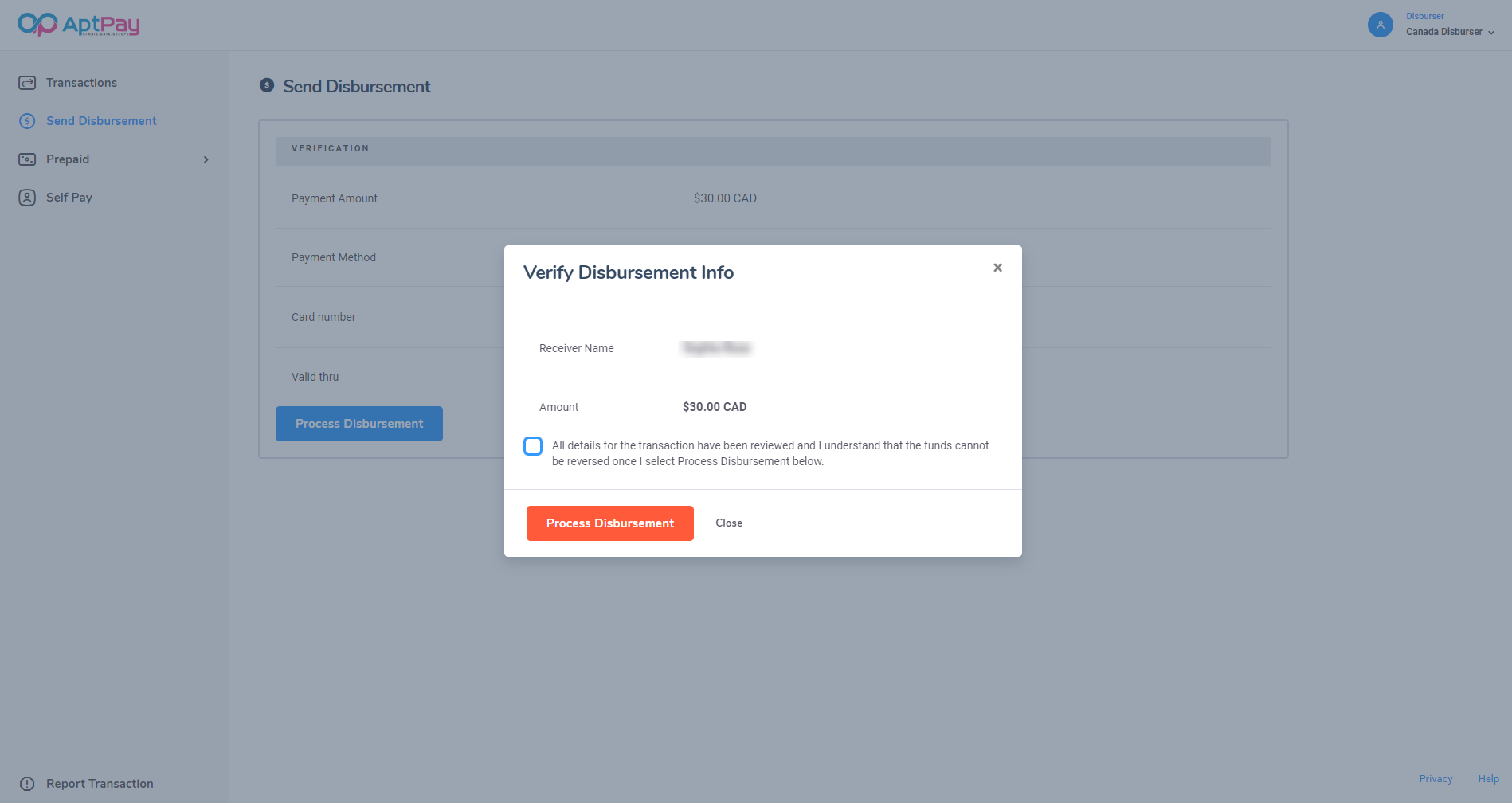The image size is (1512, 803).
Task: Dismiss the dialog with the X
Action: [x=997, y=268]
